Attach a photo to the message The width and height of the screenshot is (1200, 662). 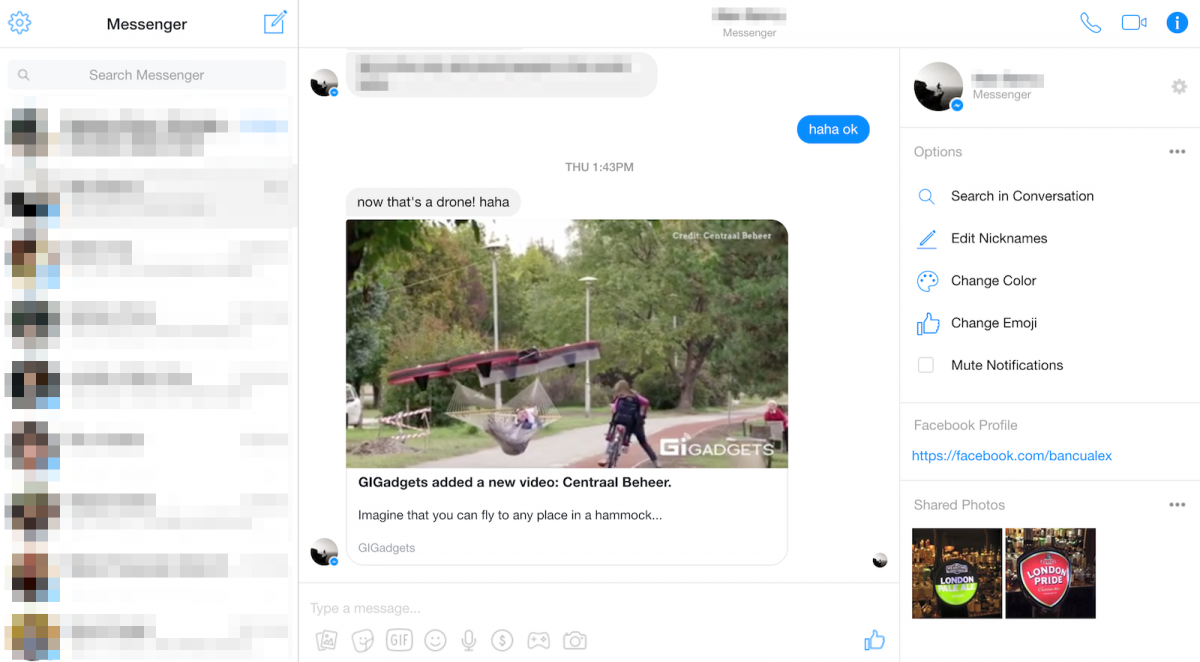326,640
